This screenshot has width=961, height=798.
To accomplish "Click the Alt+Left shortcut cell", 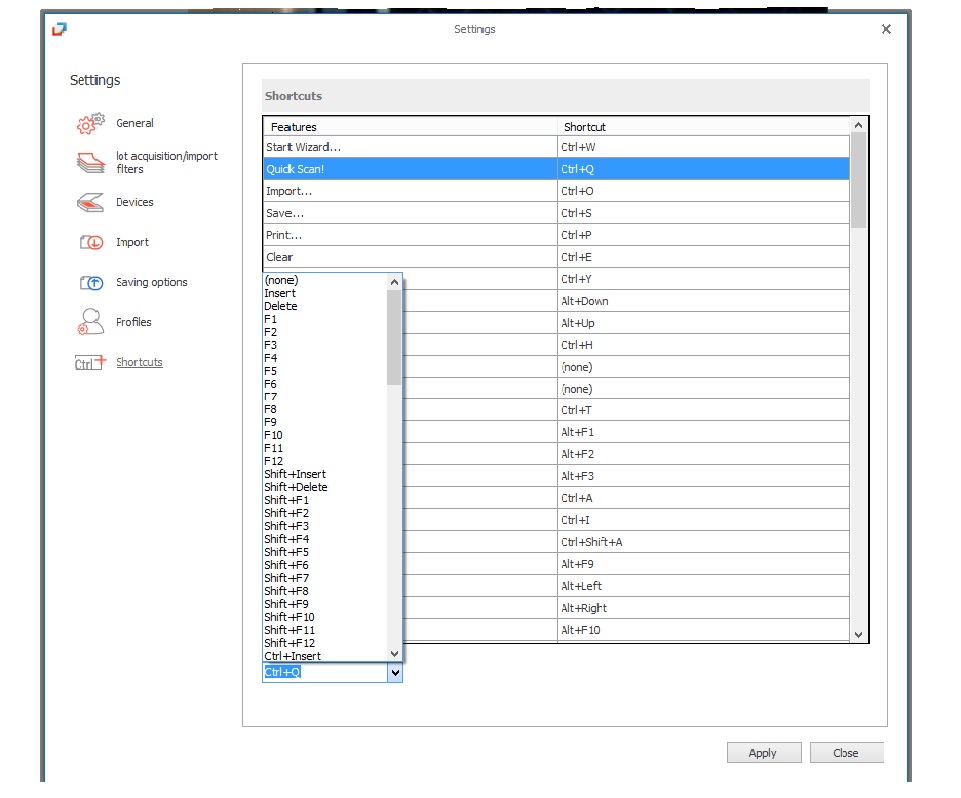I will (704, 587).
